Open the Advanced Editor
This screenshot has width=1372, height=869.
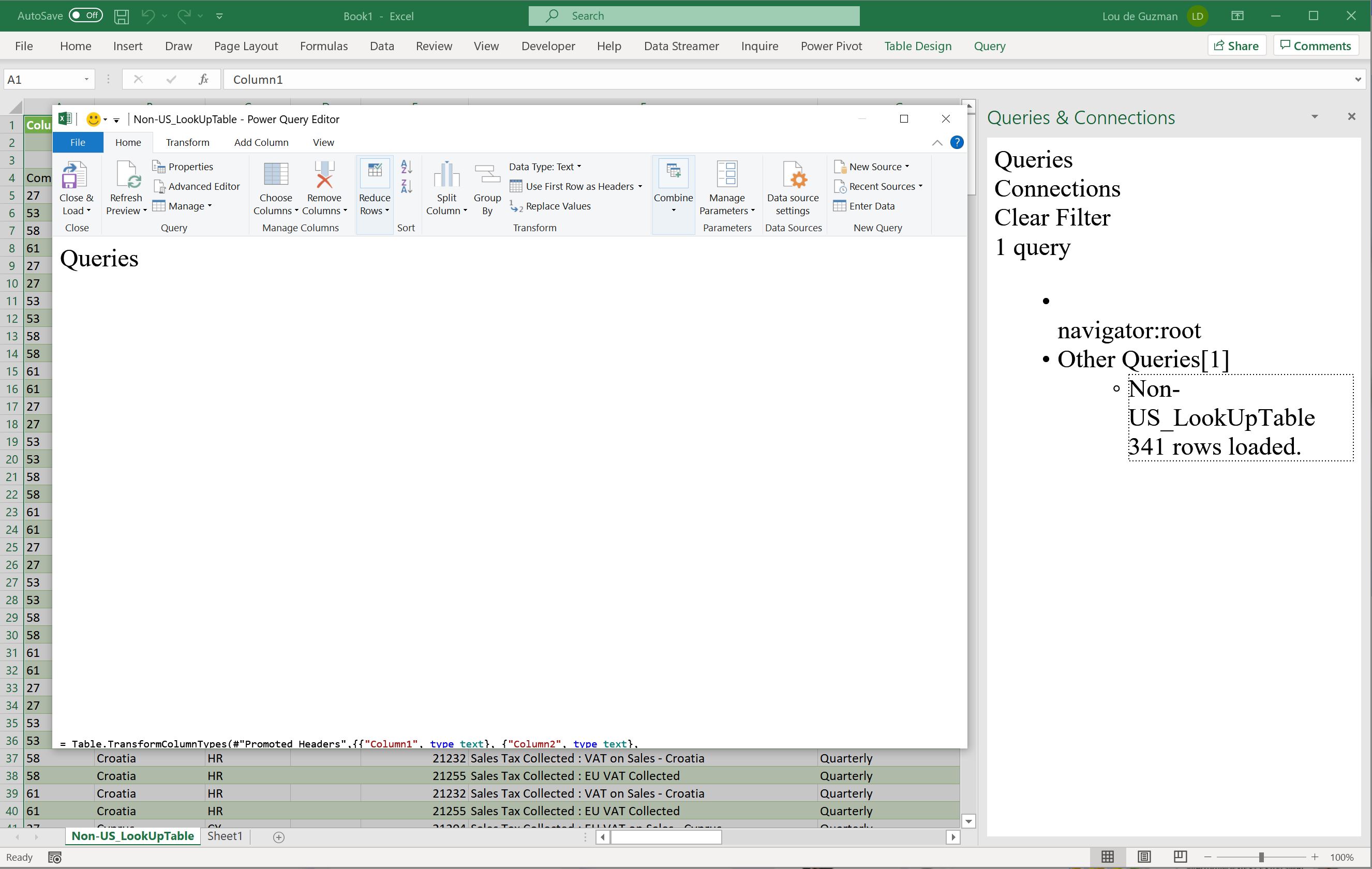197,186
